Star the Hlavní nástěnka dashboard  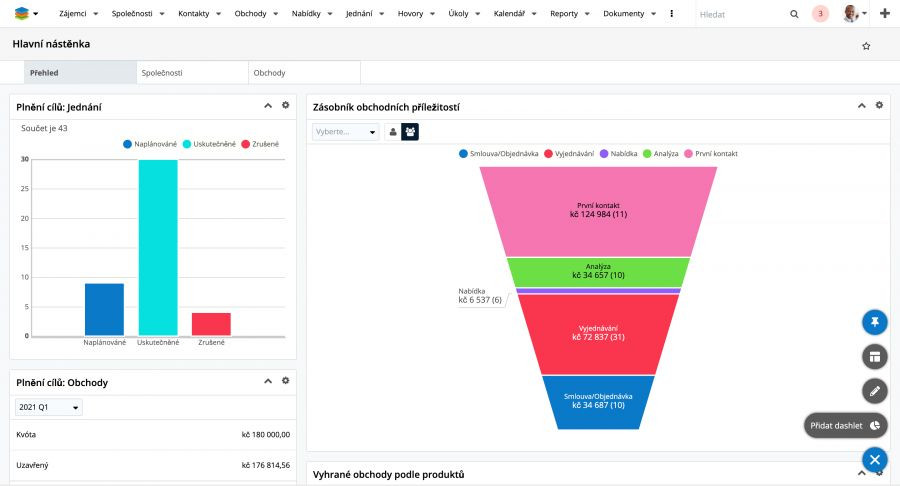866,46
